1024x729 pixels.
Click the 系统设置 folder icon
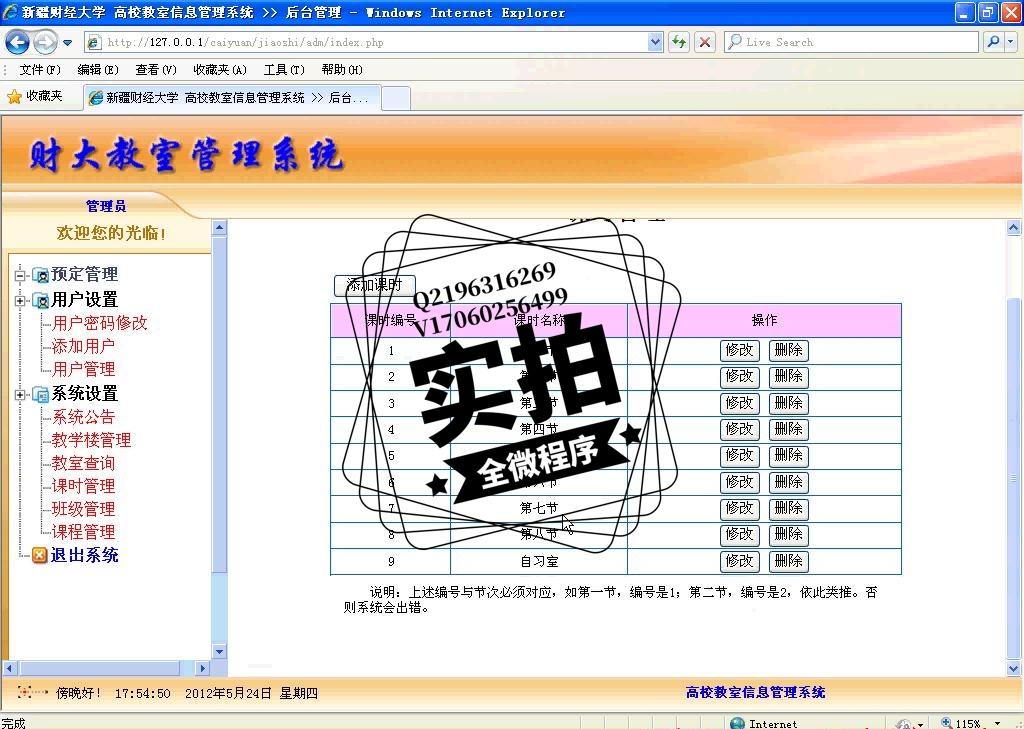[40, 395]
